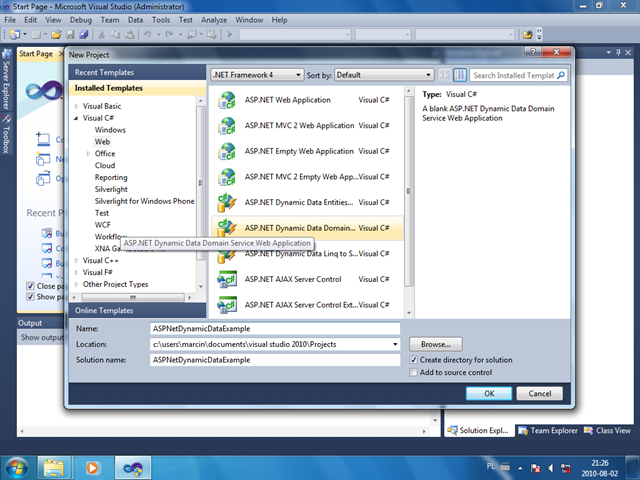
Task: Toggle Close page checkbox on Start Page
Action: pos(30,286)
